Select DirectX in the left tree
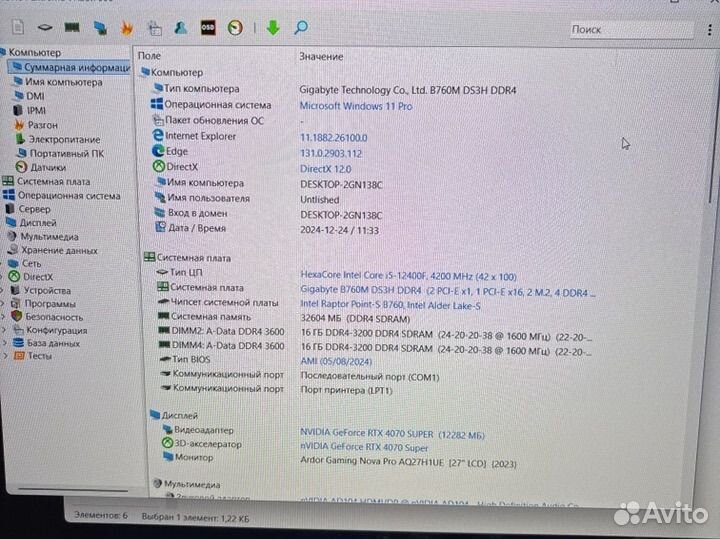This screenshot has width=720, height=539. [31, 277]
